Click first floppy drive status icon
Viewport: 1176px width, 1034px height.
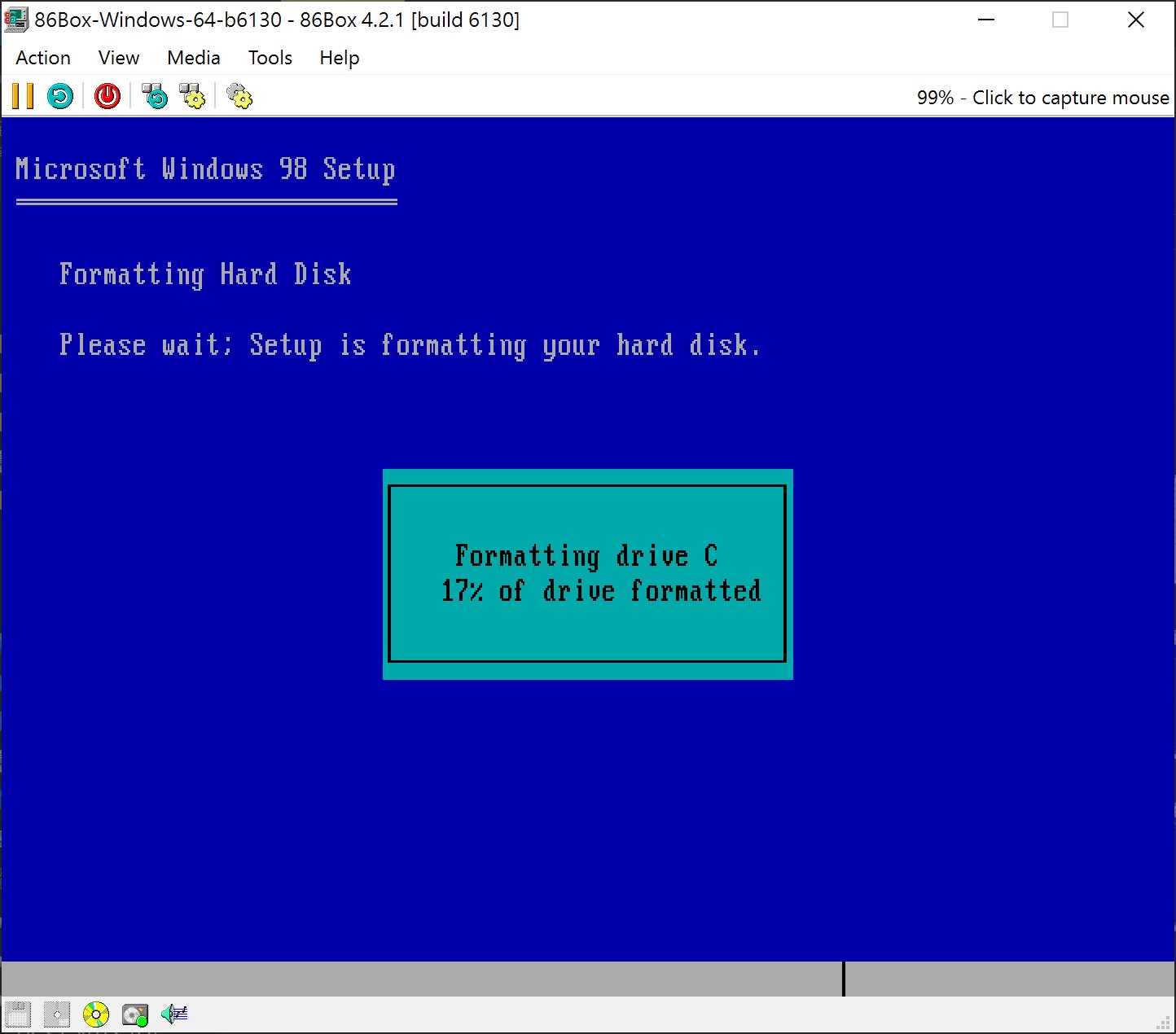coord(18,1014)
